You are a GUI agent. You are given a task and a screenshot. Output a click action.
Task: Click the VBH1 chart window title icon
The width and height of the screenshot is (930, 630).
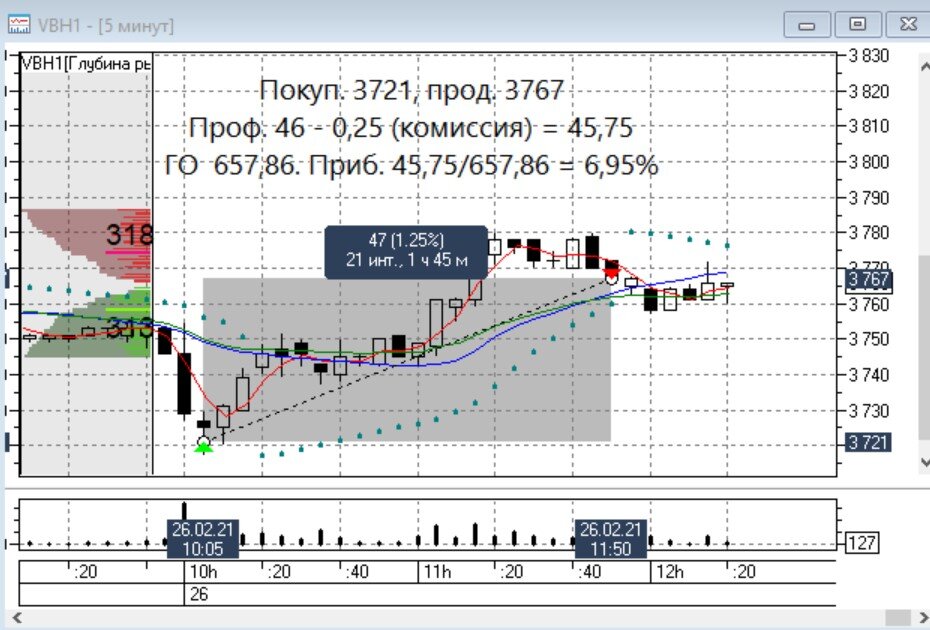[x=19, y=25]
